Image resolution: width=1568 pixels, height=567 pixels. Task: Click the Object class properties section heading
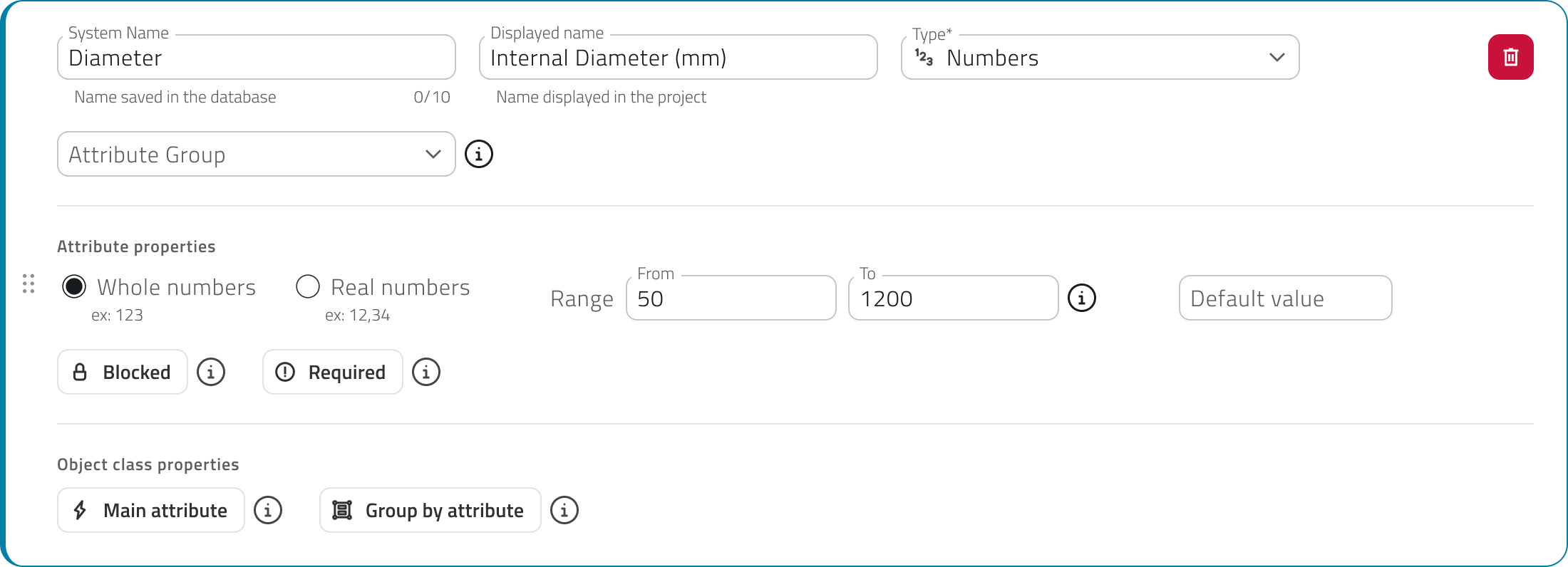148,464
